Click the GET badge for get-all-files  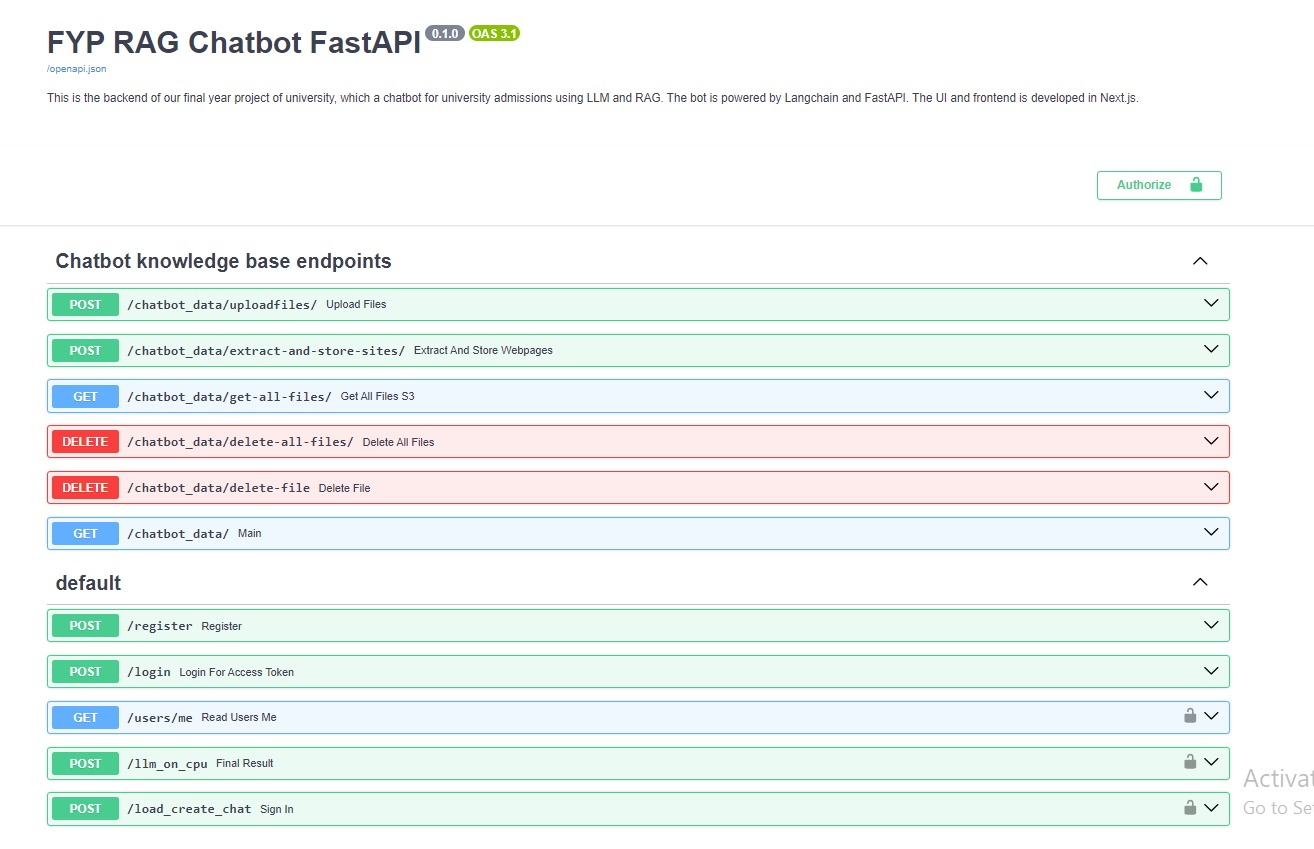click(x=86, y=397)
